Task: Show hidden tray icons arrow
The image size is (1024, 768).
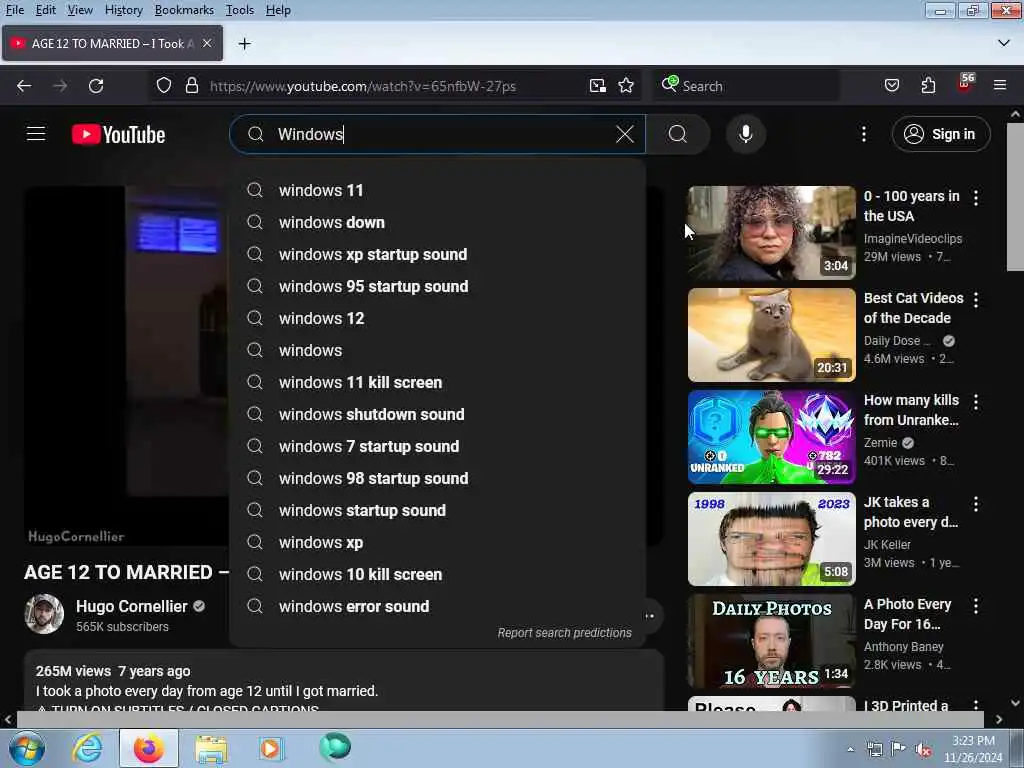Action: pyautogui.click(x=850, y=750)
